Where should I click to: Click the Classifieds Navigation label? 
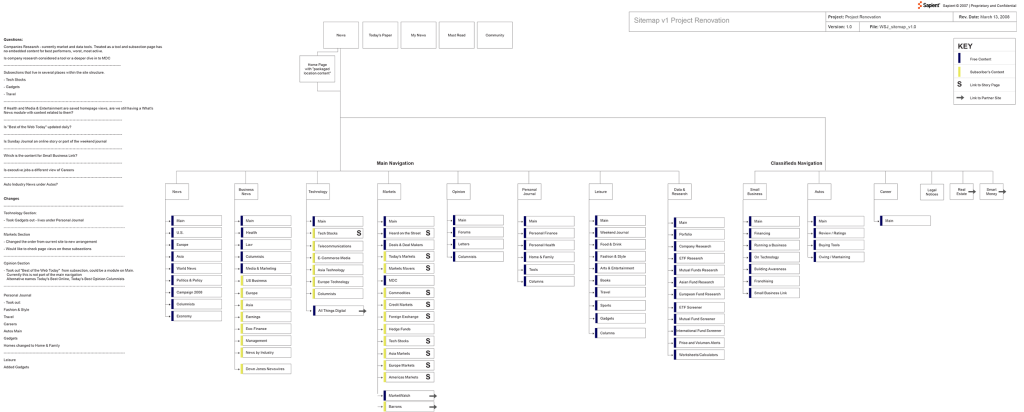(796, 163)
